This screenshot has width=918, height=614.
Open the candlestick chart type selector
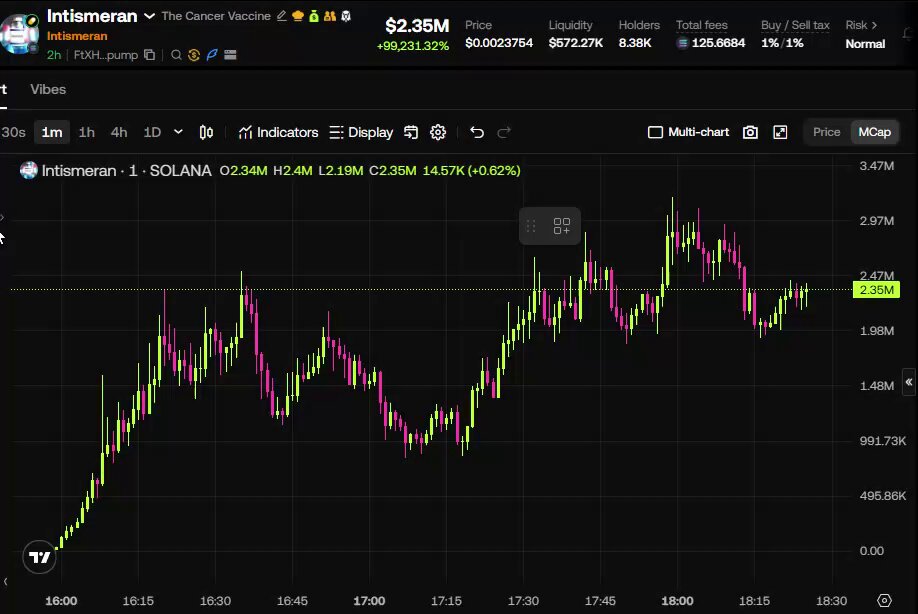pyautogui.click(x=206, y=132)
